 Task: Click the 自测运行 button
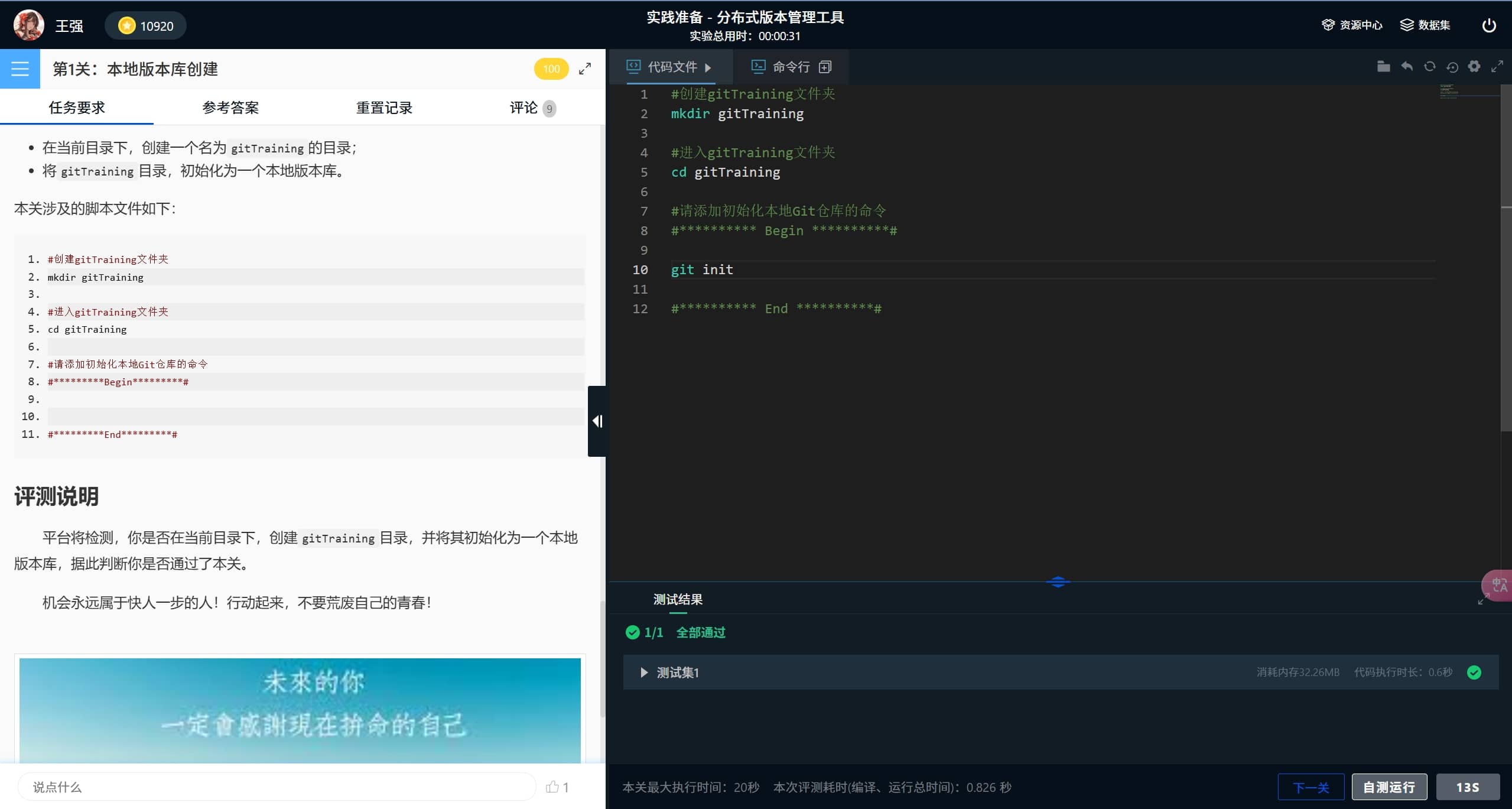coord(1389,787)
